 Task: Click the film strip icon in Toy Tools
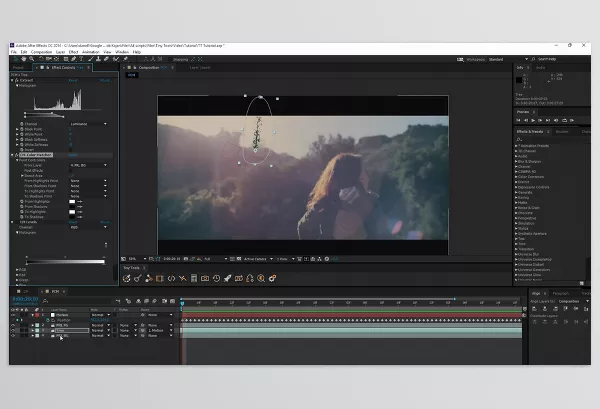tap(160, 278)
